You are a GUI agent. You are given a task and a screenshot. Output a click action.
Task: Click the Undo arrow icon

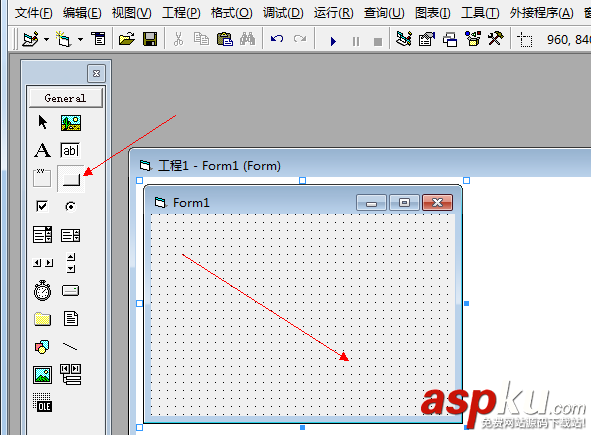[x=277, y=39]
